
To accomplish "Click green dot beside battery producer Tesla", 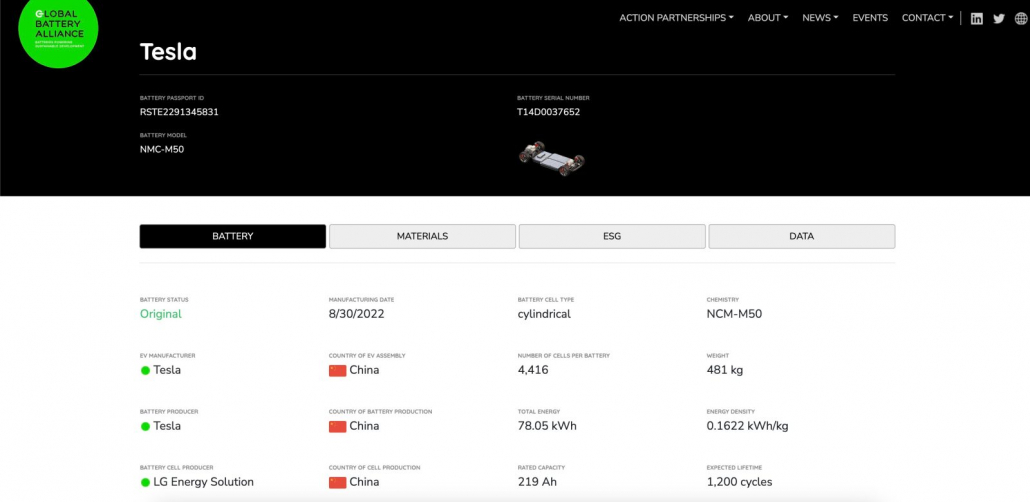I will (145, 426).
